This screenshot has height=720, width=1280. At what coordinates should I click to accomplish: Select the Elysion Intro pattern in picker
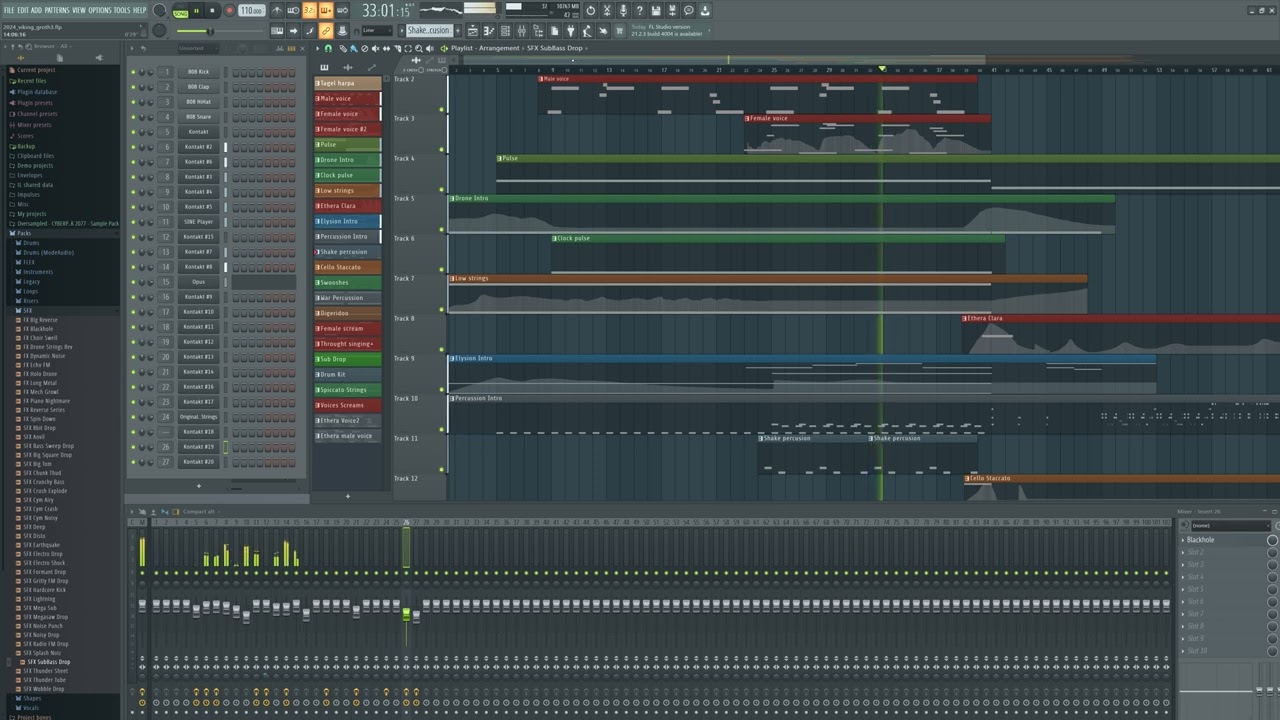point(348,221)
